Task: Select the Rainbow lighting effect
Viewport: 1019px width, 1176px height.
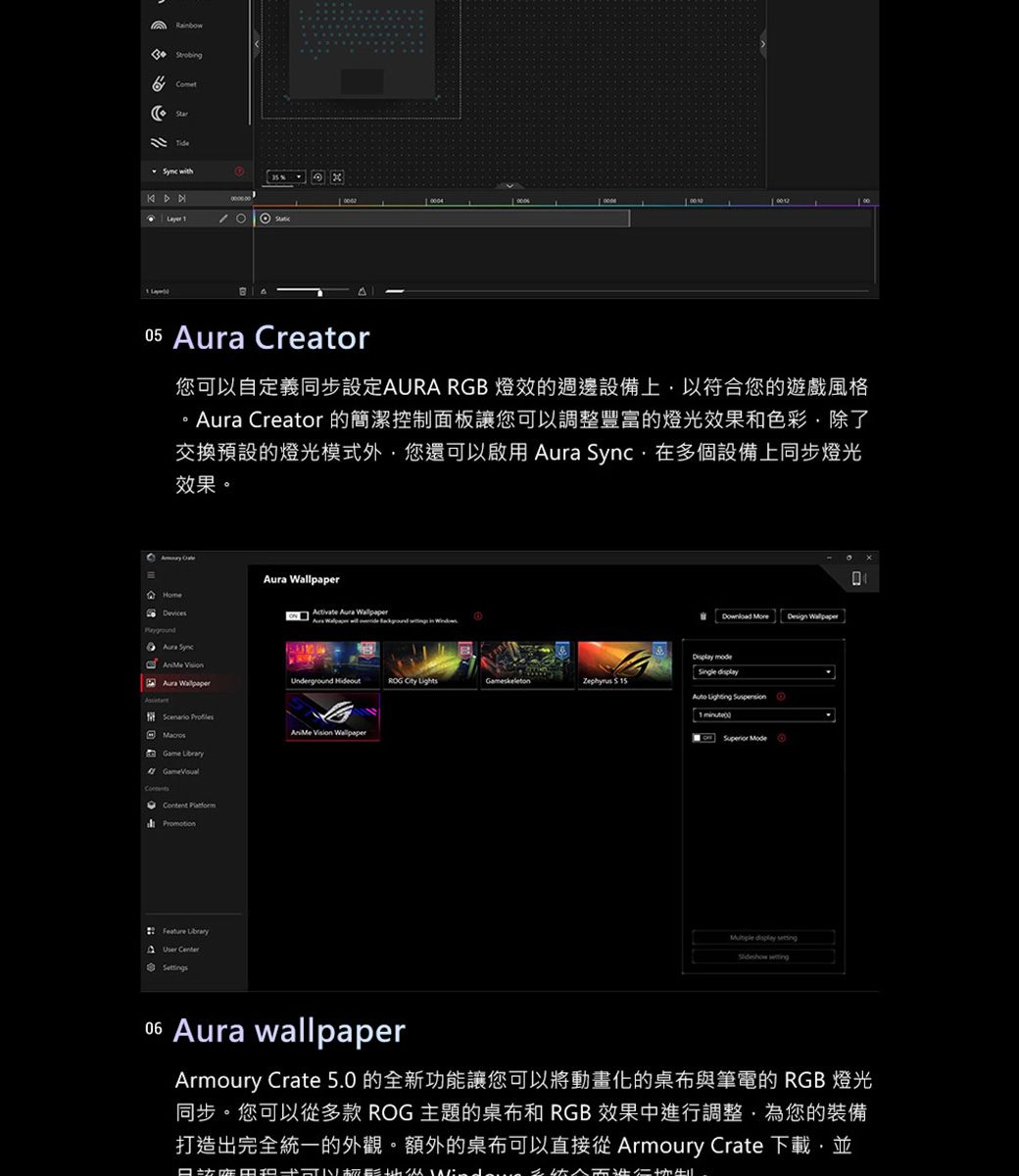Action: [178, 25]
